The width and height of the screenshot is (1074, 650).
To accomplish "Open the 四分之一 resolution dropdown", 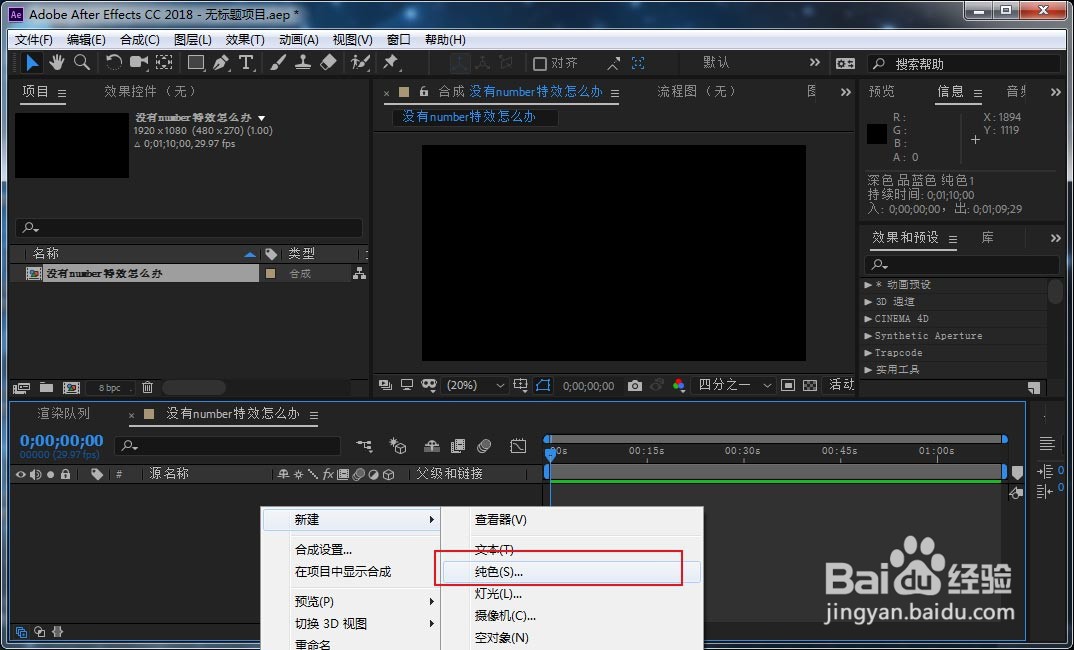I will click(733, 386).
